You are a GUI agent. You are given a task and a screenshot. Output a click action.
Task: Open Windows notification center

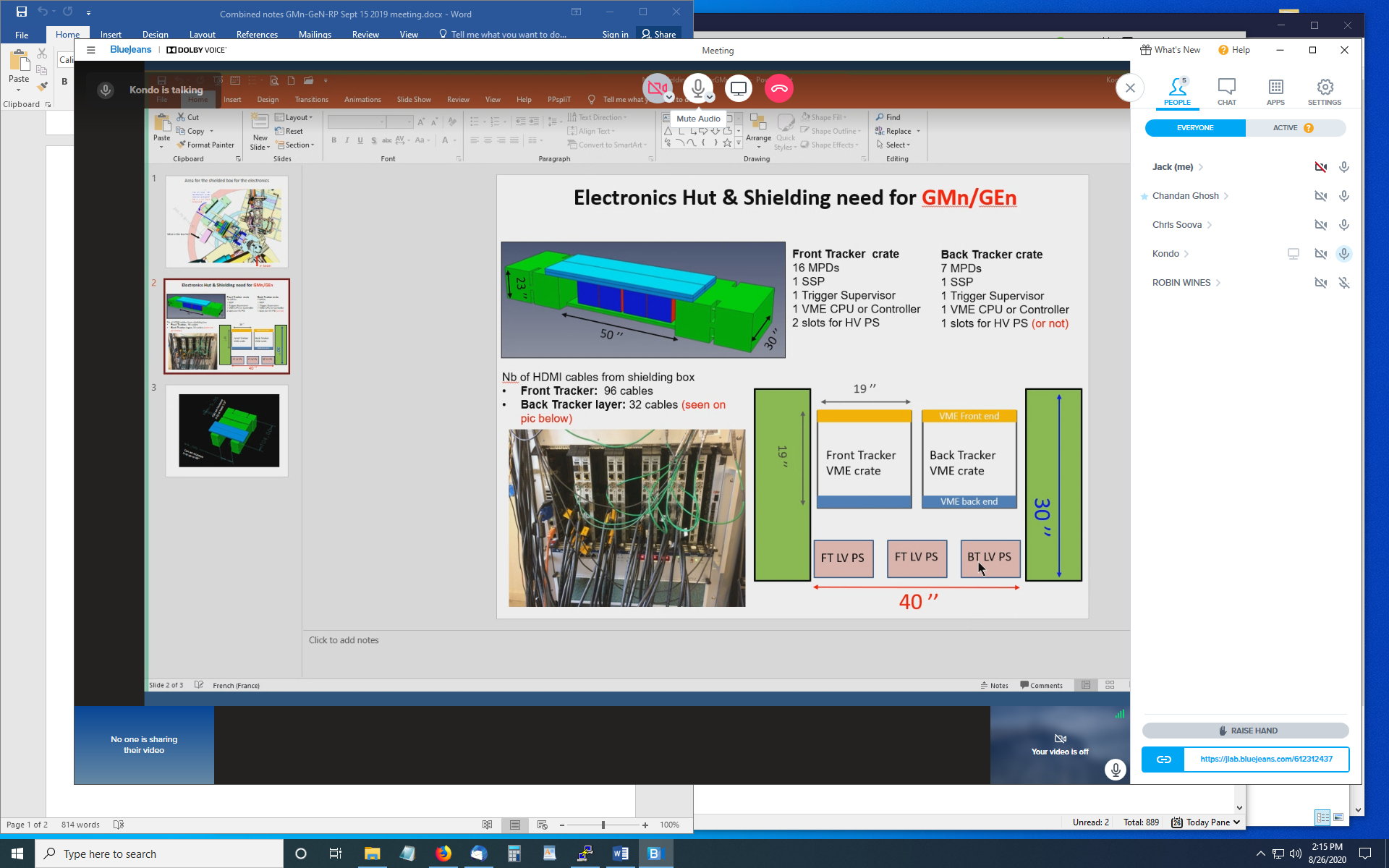point(1365,854)
